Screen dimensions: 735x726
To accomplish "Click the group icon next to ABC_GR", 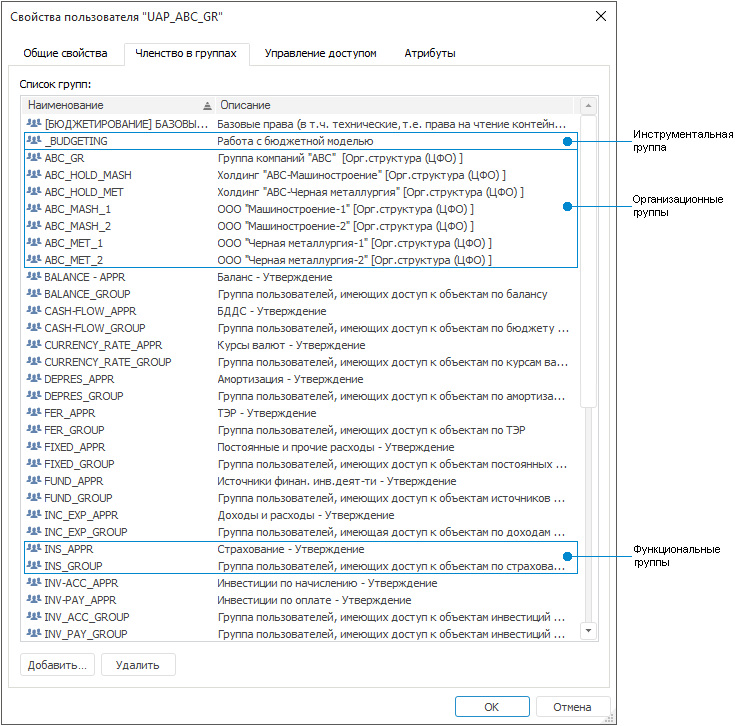I will (34, 158).
